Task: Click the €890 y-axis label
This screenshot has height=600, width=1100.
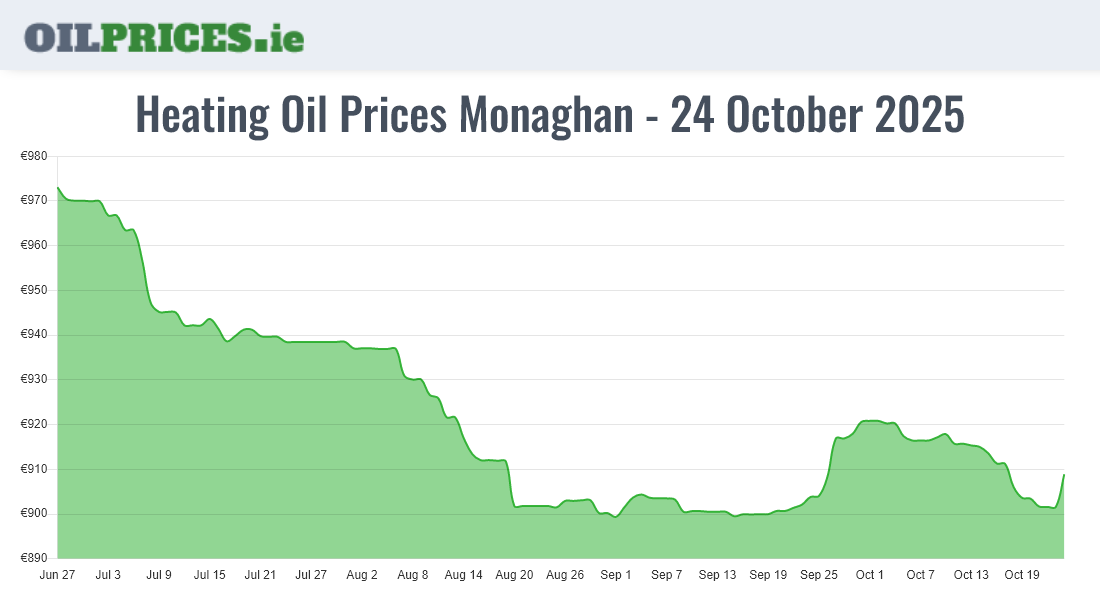Action: [35, 558]
